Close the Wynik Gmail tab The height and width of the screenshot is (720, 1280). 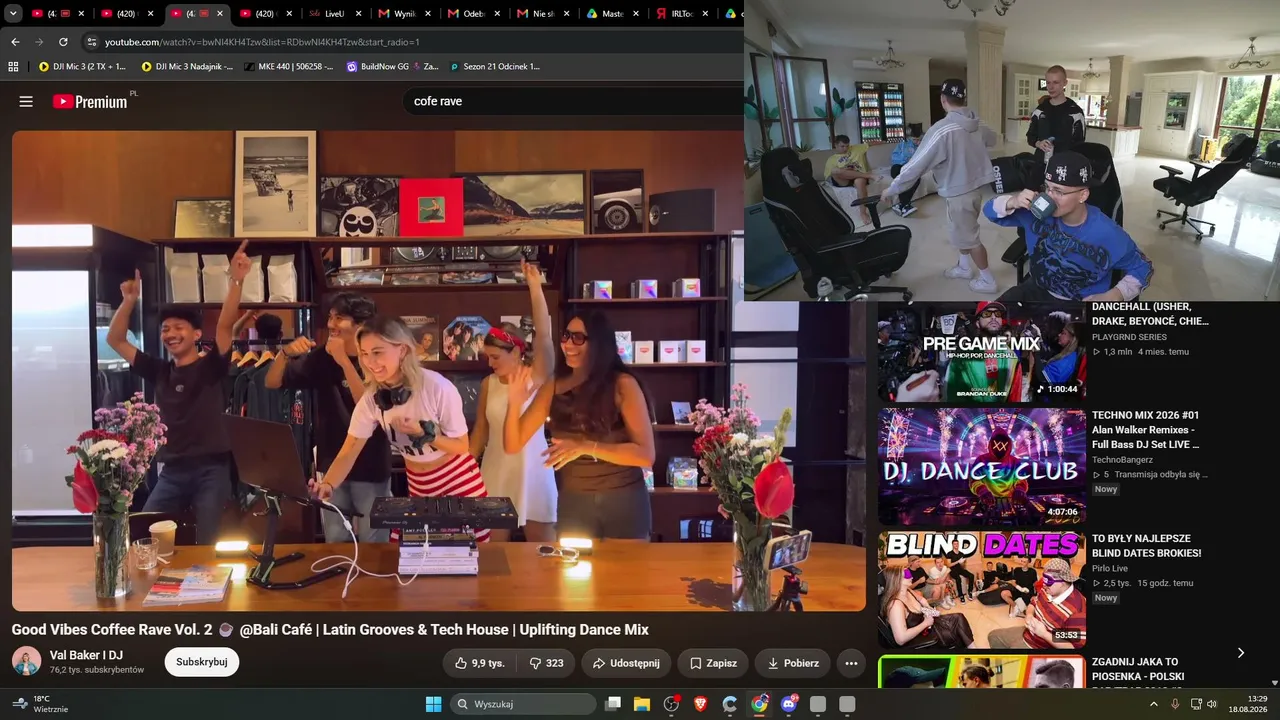[x=428, y=14]
